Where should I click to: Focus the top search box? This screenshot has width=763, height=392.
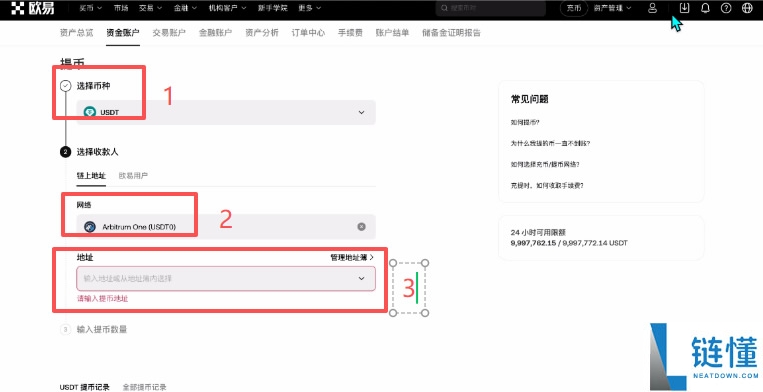click(490, 8)
